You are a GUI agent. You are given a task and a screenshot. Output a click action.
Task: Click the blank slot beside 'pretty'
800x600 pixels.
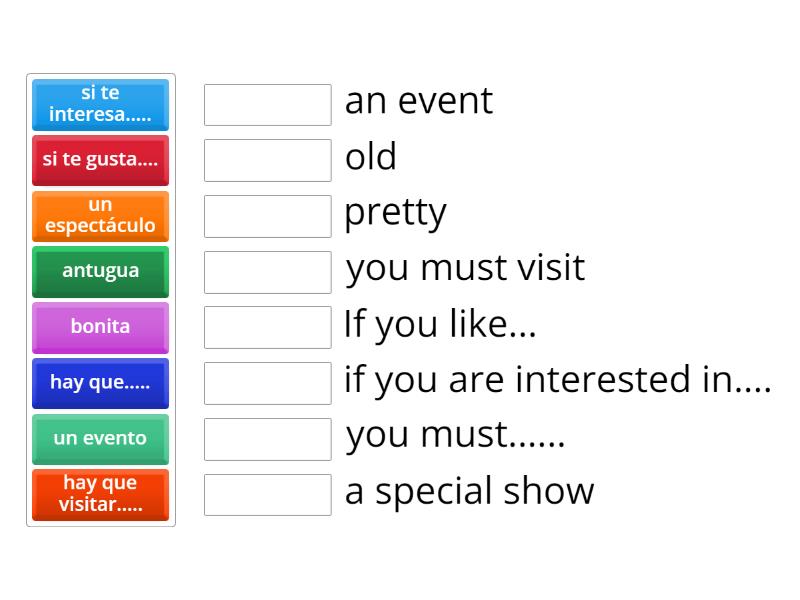point(267,216)
